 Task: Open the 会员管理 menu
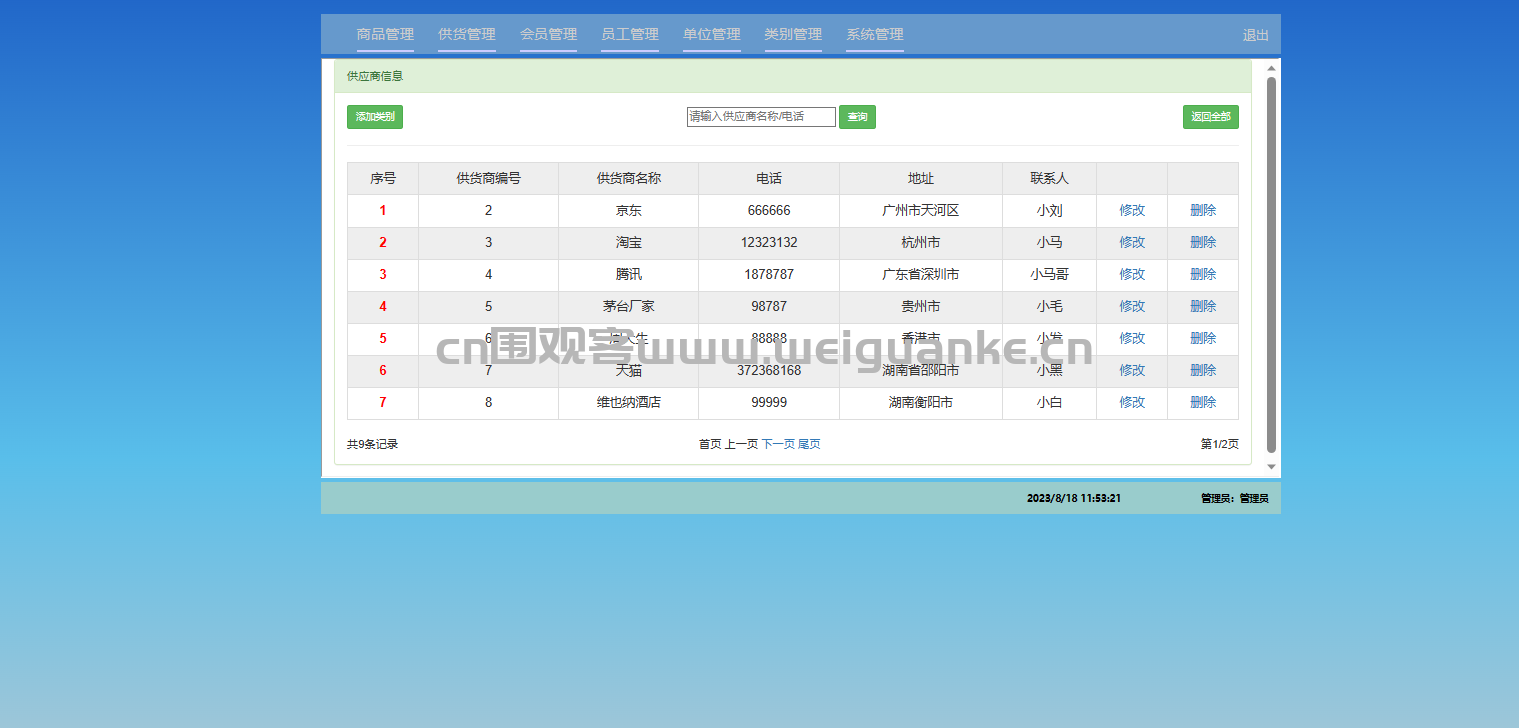548,34
